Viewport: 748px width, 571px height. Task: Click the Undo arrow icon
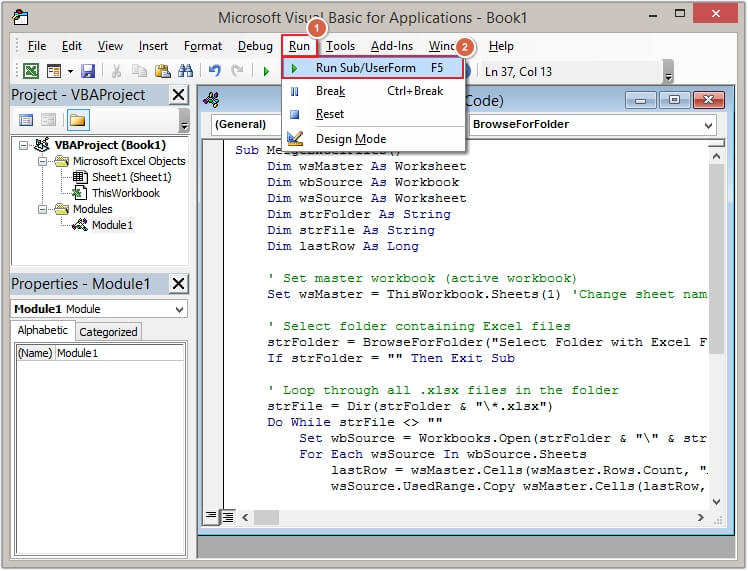214,71
